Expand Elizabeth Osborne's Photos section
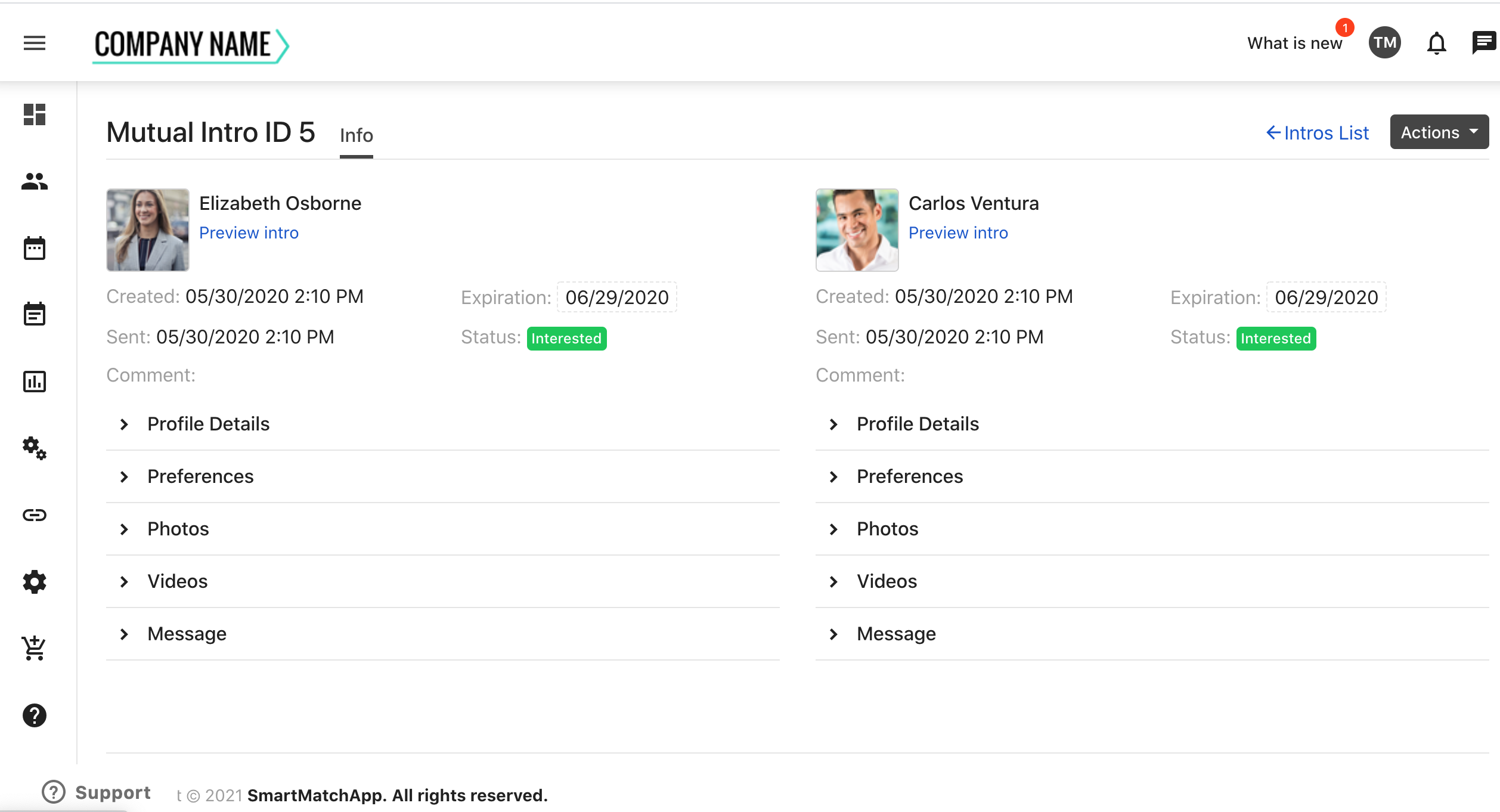This screenshot has height=812, width=1500. [x=178, y=529]
